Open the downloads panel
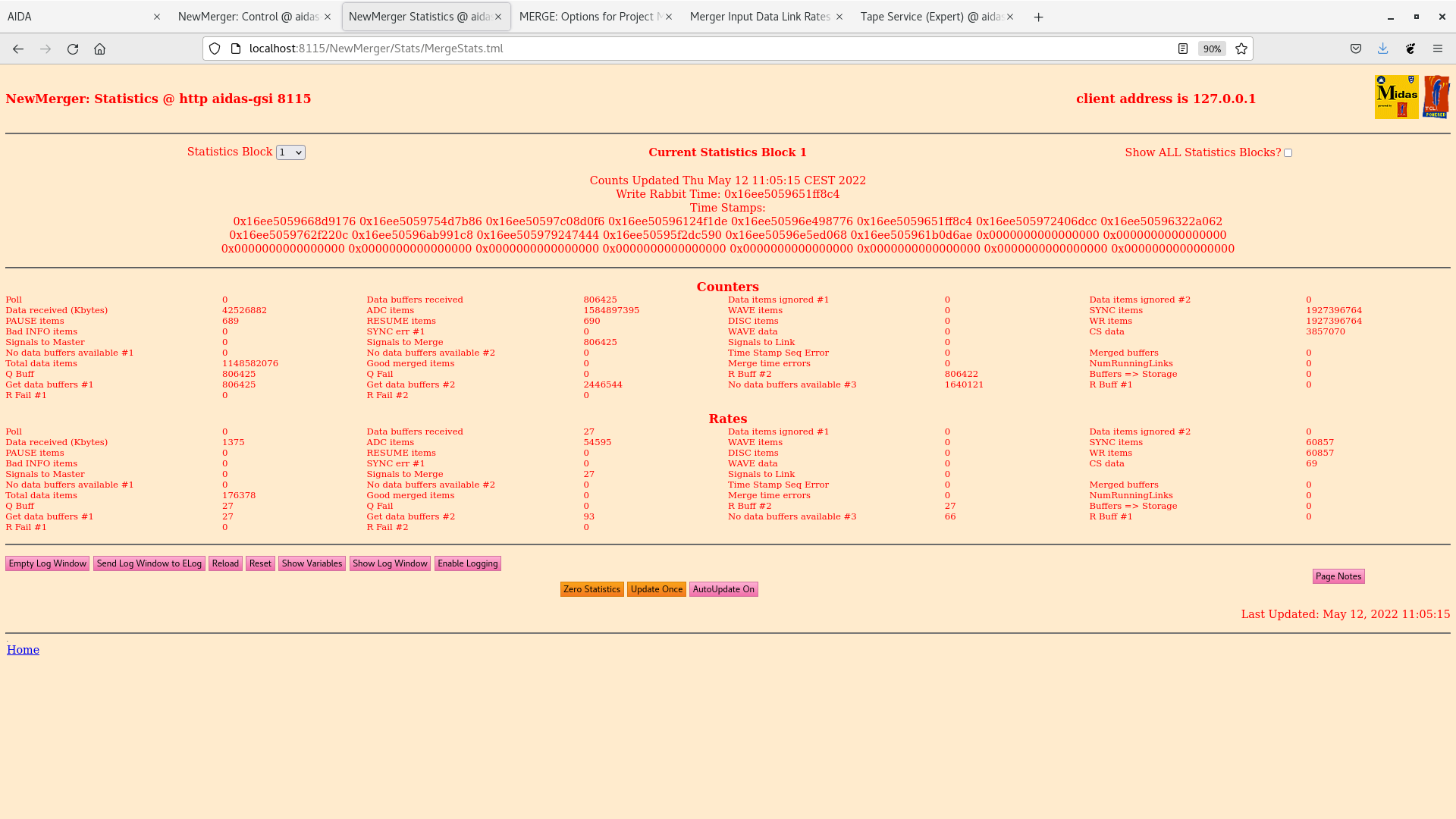 point(1383,49)
